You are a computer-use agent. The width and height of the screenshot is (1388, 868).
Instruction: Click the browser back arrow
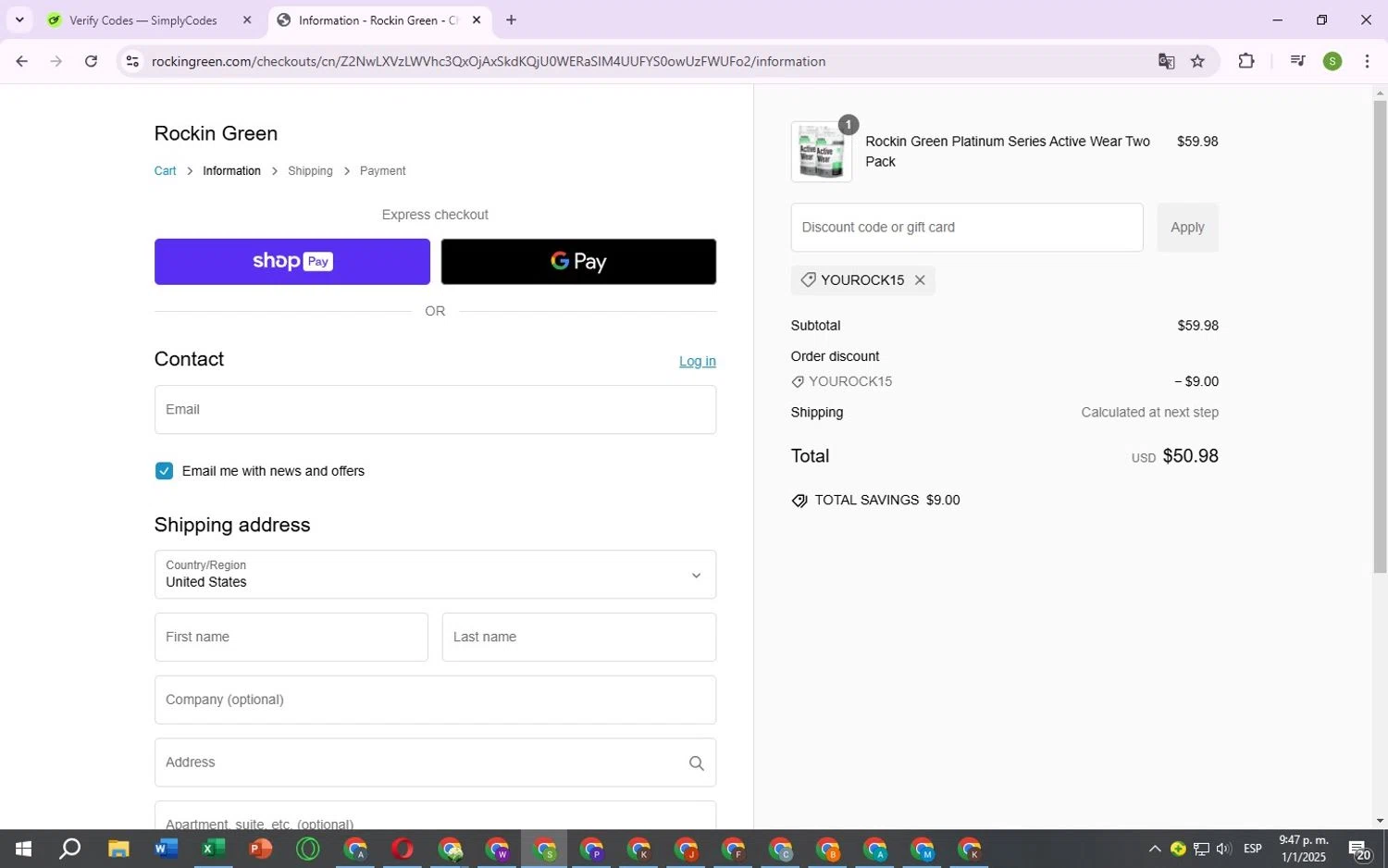(21, 61)
